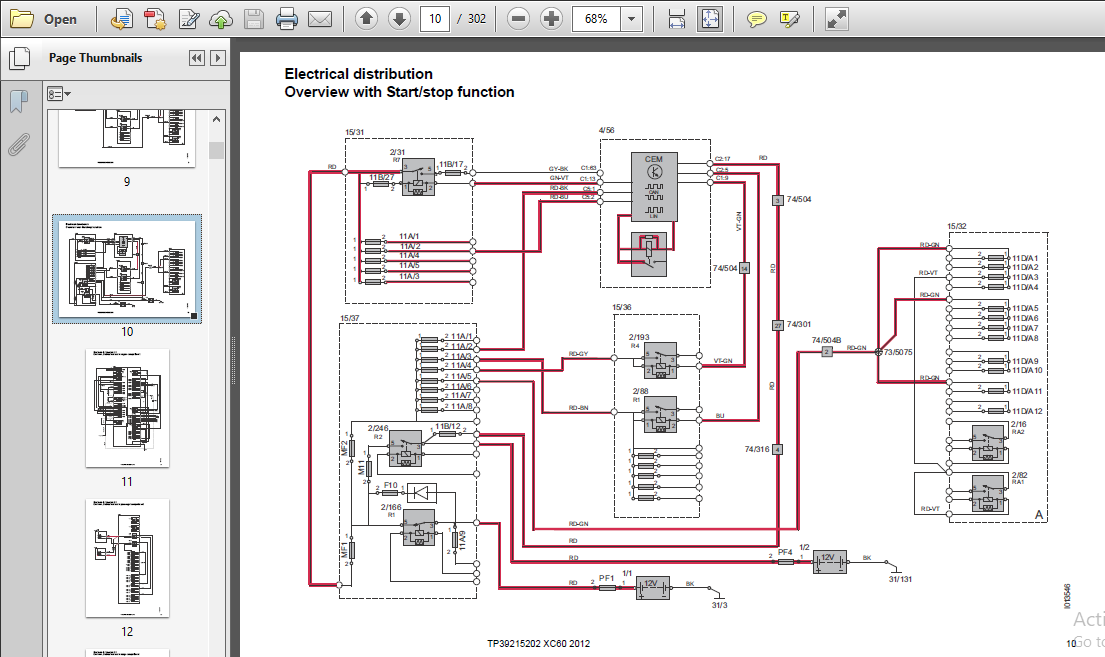Zoom out with the minus button
Image resolution: width=1105 pixels, height=657 pixels.
[x=518, y=19]
